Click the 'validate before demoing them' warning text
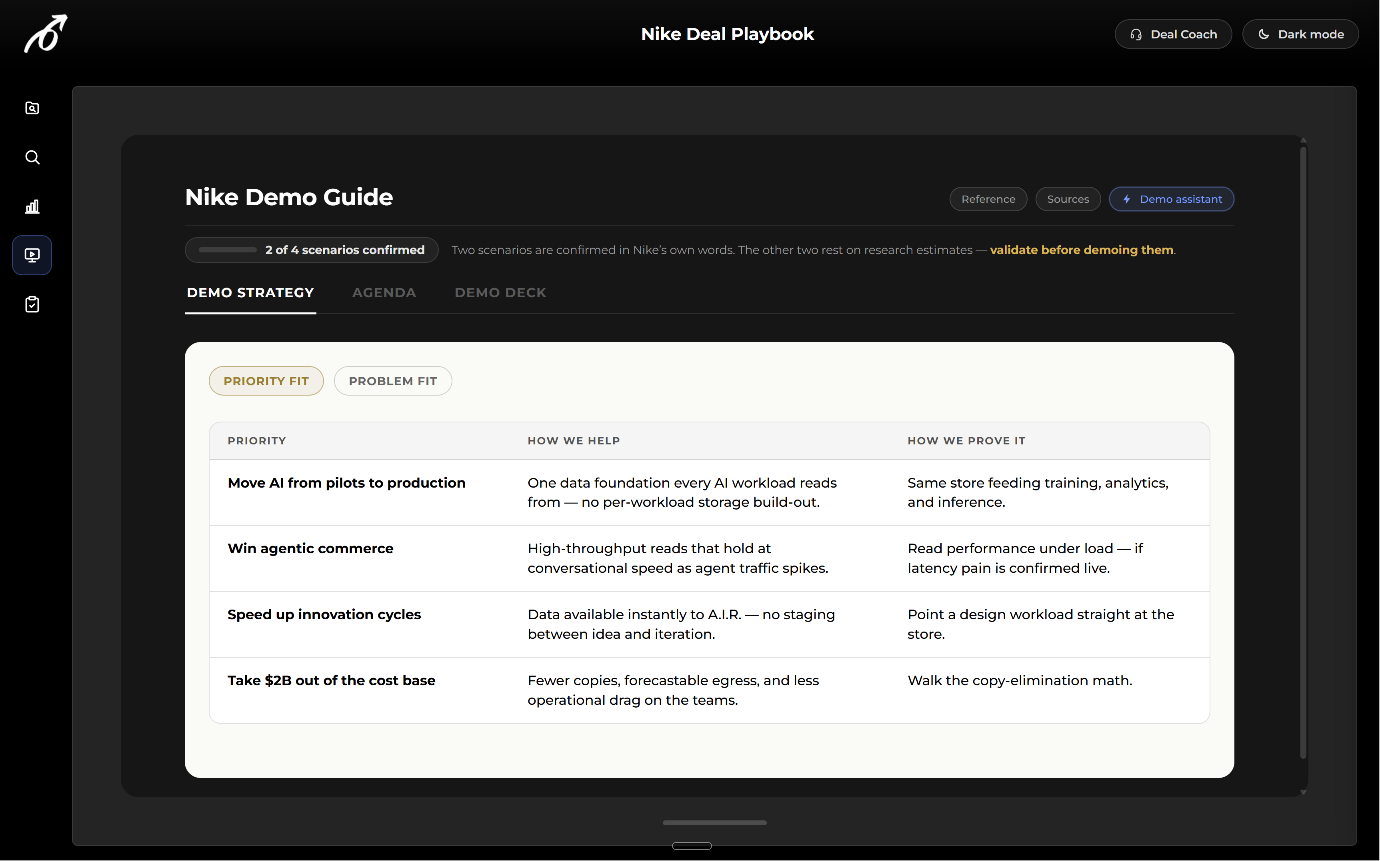The height and width of the screenshot is (861, 1380). click(x=1082, y=250)
